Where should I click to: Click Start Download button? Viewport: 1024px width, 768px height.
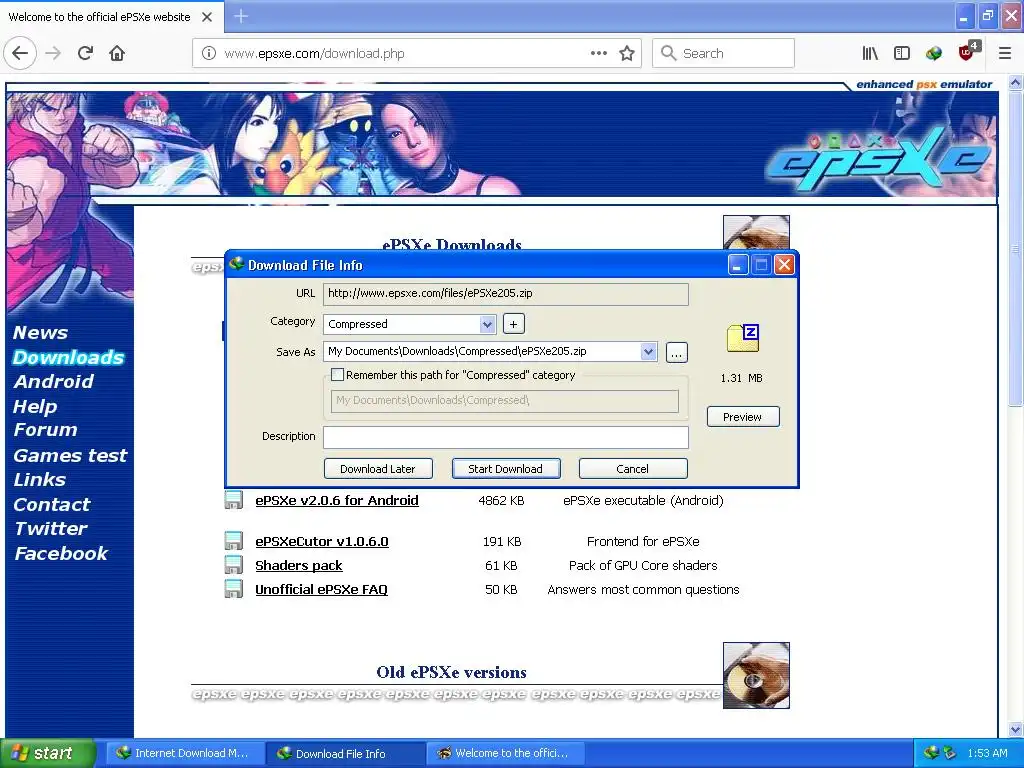coord(506,469)
